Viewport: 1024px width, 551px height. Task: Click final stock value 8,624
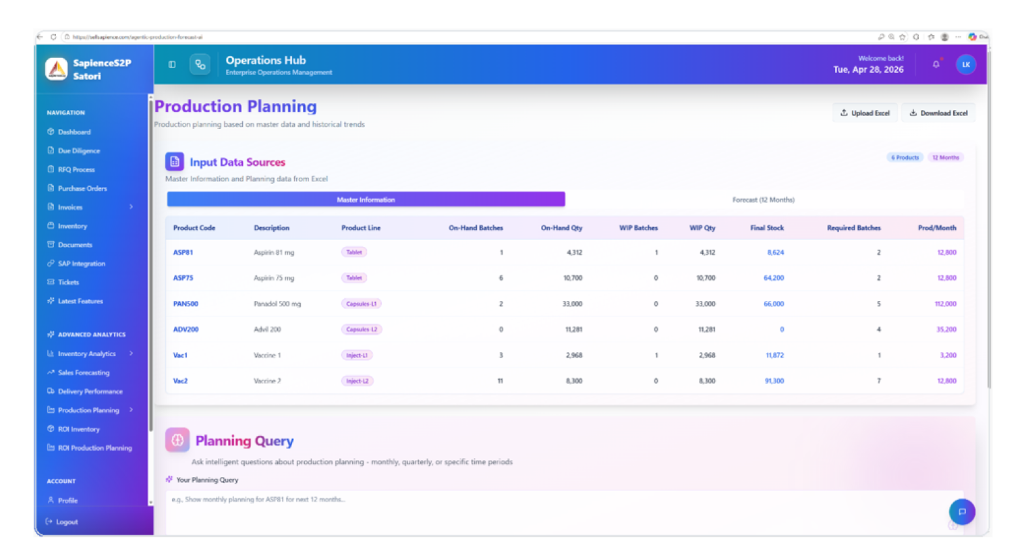[775, 253]
